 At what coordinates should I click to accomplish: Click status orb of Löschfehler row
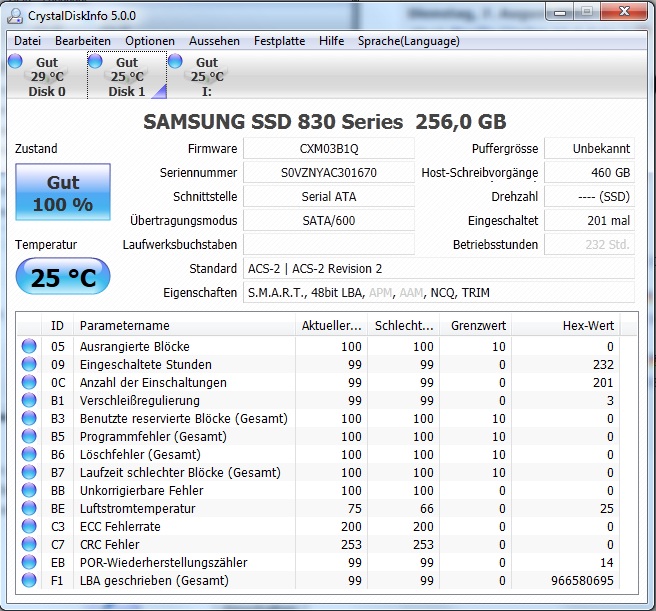[29, 454]
